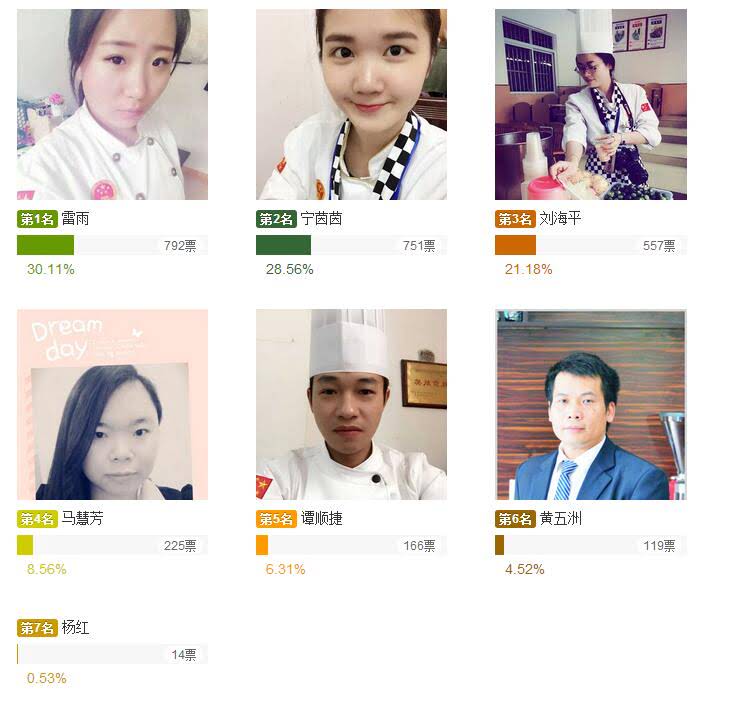Open 雷雨's candidate photo
The width and height of the screenshot is (752, 707).
click(x=112, y=104)
